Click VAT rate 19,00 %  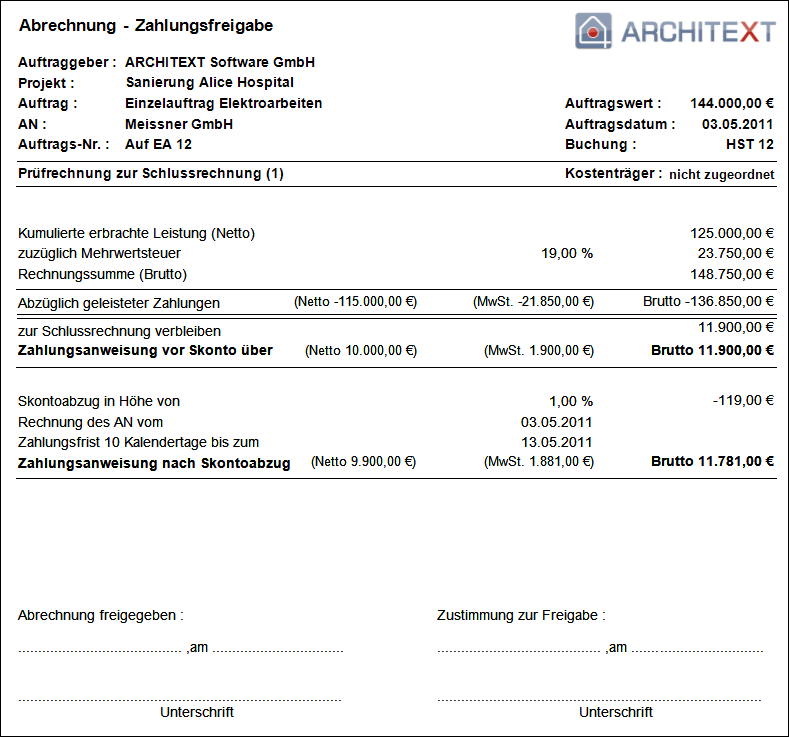pos(567,254)
